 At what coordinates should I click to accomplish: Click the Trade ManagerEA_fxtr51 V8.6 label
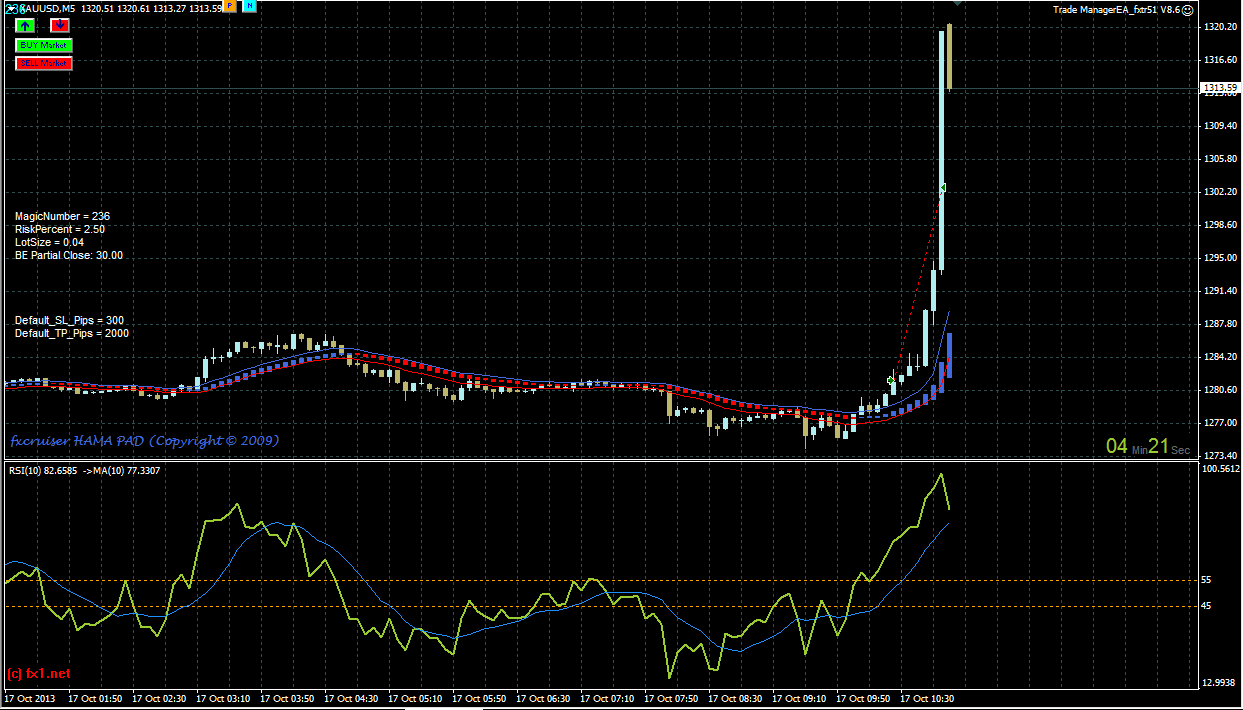pyautogui.click(x=1116, y=9)
